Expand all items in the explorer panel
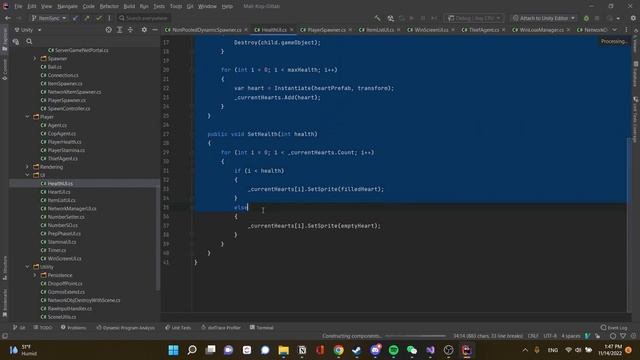640x360 pixels. click(x=120, y=30)
